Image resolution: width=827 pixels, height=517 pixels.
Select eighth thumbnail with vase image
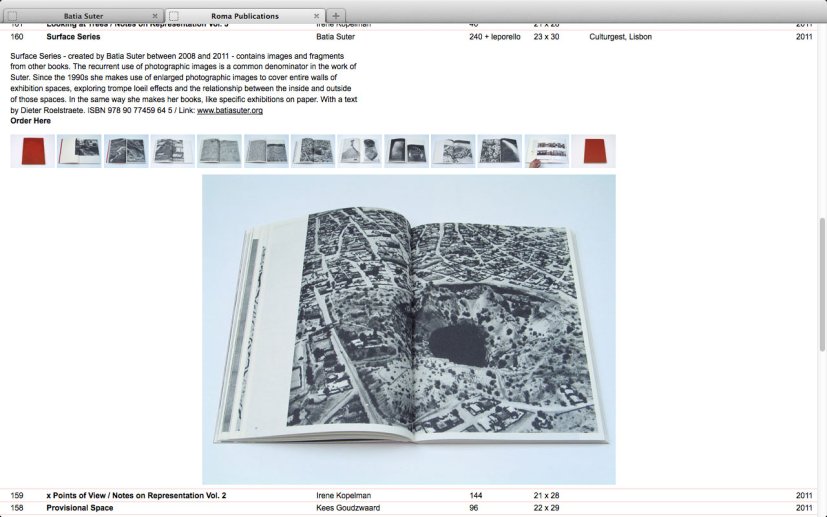click(x=360, y=151)
